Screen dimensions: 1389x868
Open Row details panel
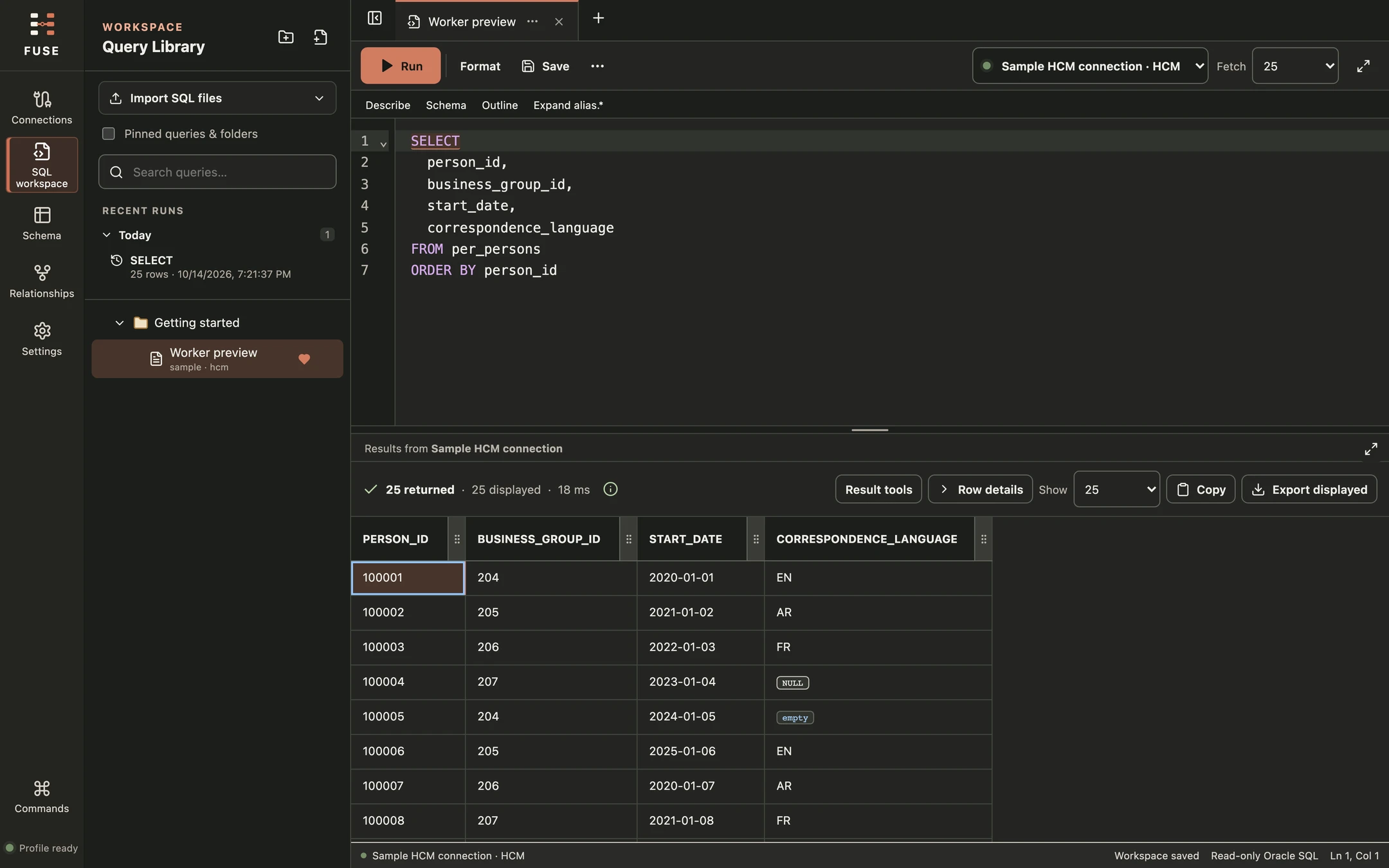(980, 489)
